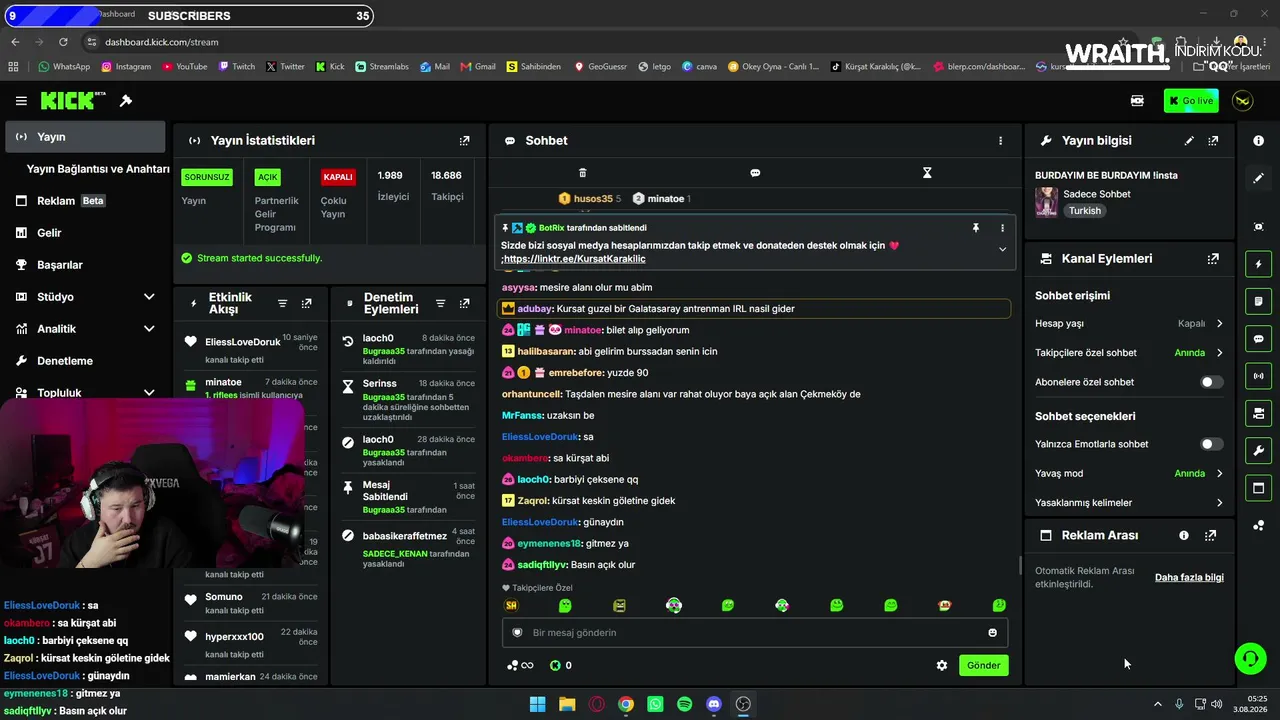This screenshot has height=720, width=1280.
Task: Pop out the Reklam Arası panel
Action: [1210, 536]
